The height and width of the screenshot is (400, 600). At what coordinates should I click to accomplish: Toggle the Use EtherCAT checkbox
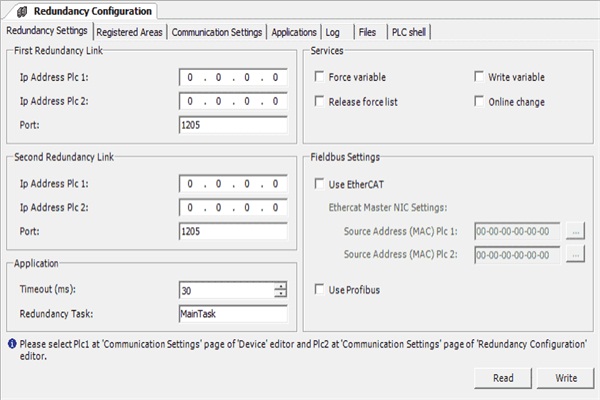[x=320, y=184]
